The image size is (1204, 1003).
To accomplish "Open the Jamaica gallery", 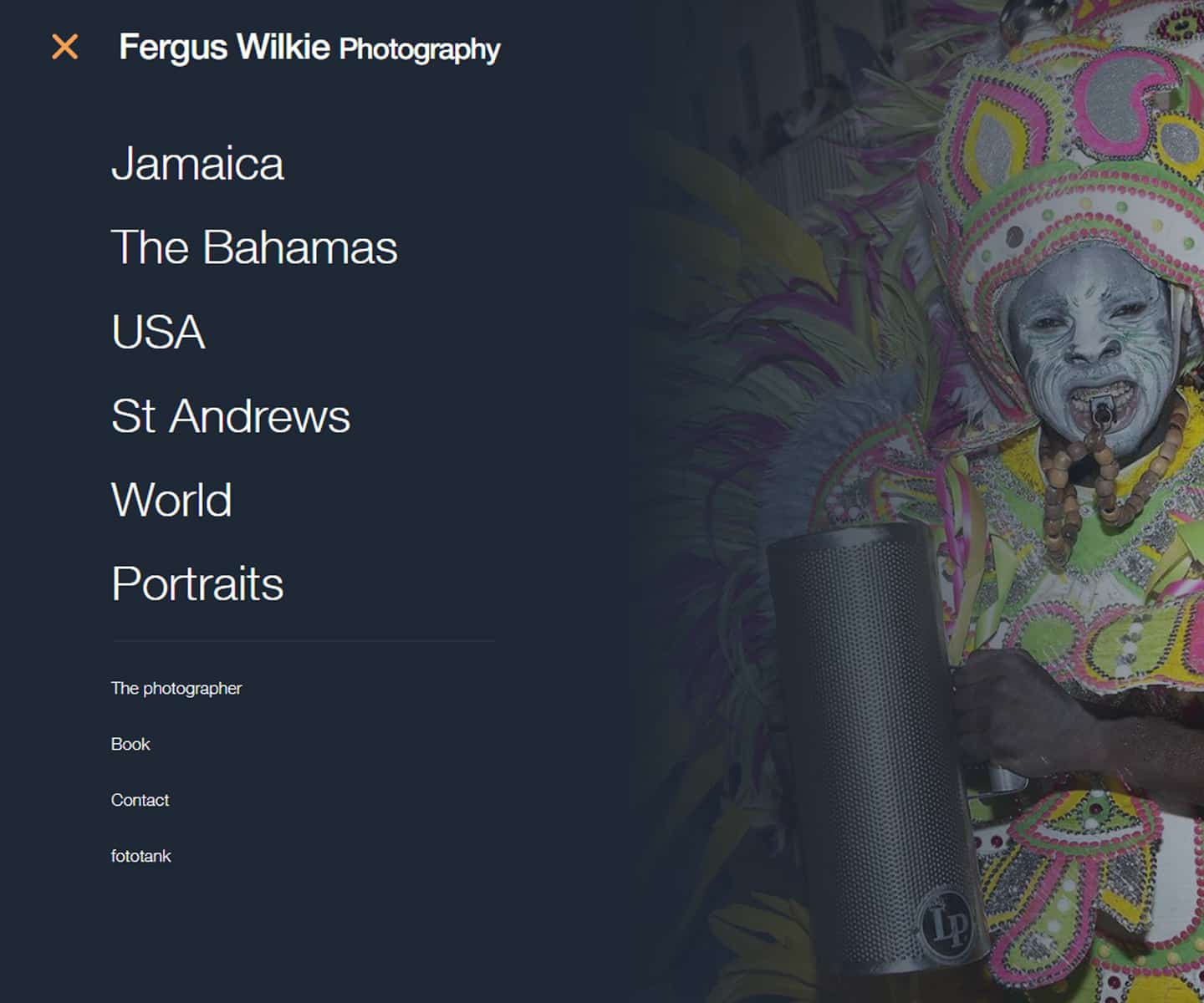I will tap(197, 163).
